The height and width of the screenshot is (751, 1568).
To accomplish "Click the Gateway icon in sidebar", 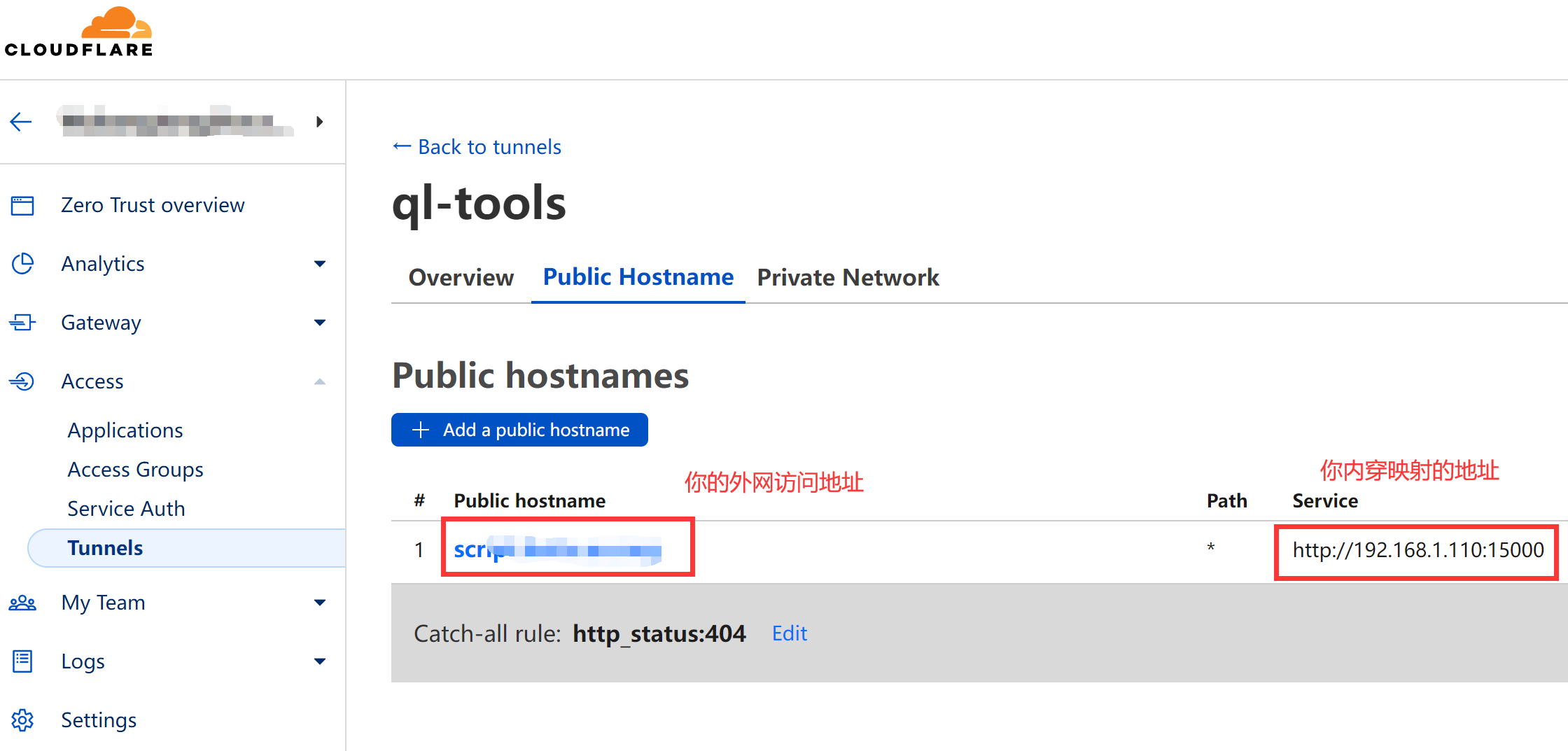I will pyautogui.click(x=22, y=323).
